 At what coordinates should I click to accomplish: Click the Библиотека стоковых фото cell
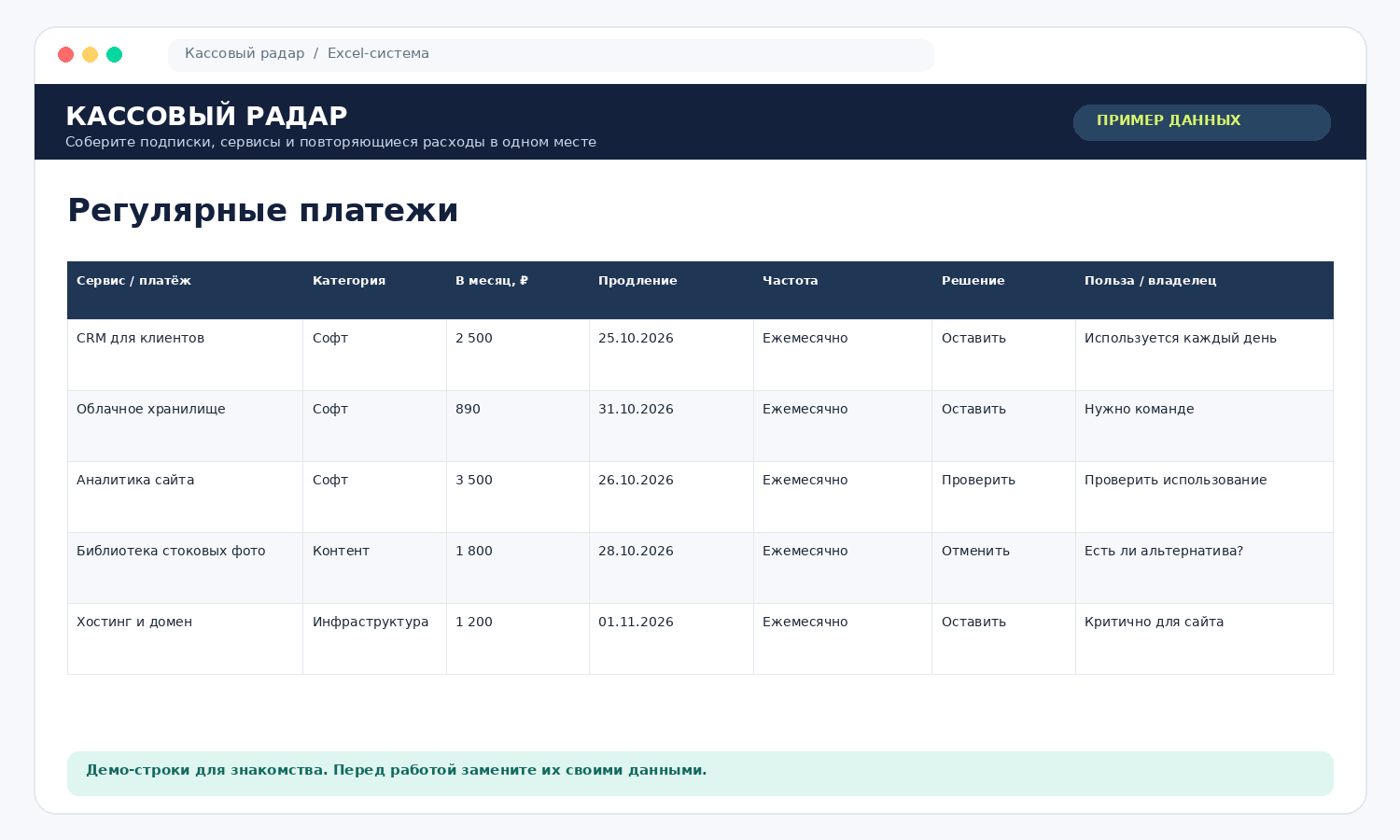185,567
